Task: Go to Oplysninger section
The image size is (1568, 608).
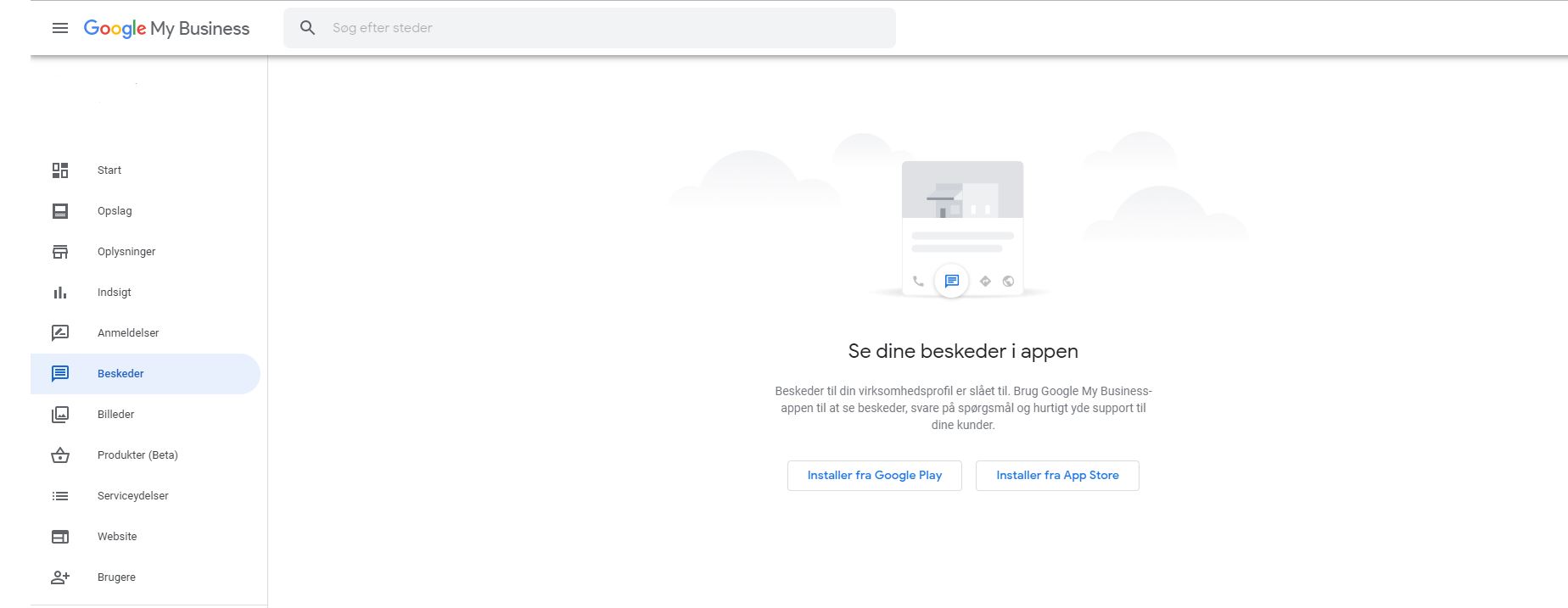Action: [x=145, y=252]
